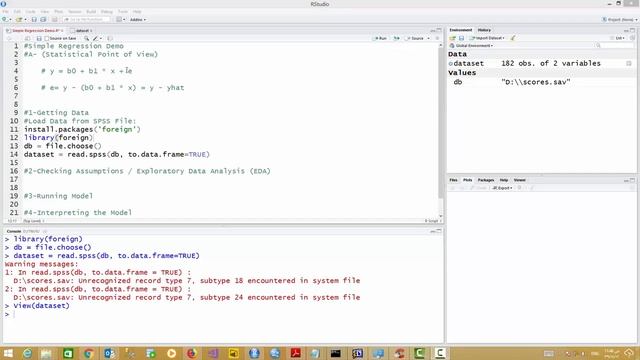The image size is (640, 360).
Task: Maximize the Plots pane
Action: (632, 180)
